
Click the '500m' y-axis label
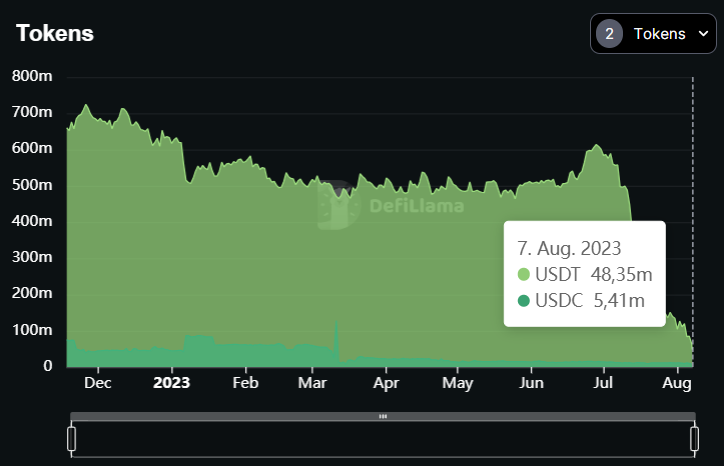pos(32,185)
